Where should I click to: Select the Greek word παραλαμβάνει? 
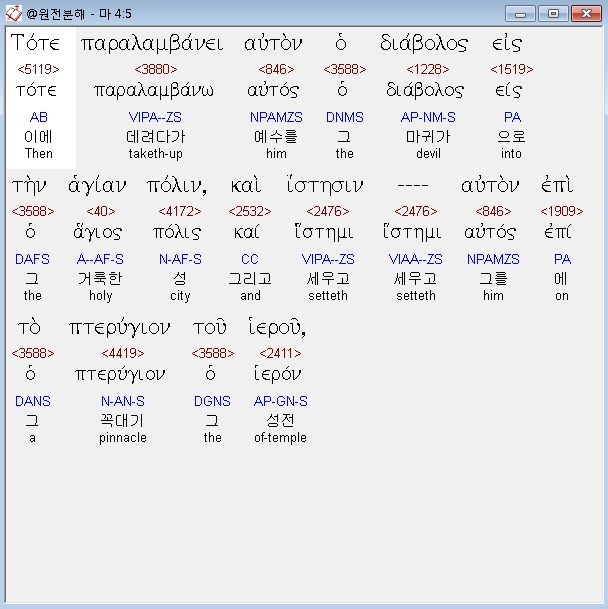click(x=152, y=44)
